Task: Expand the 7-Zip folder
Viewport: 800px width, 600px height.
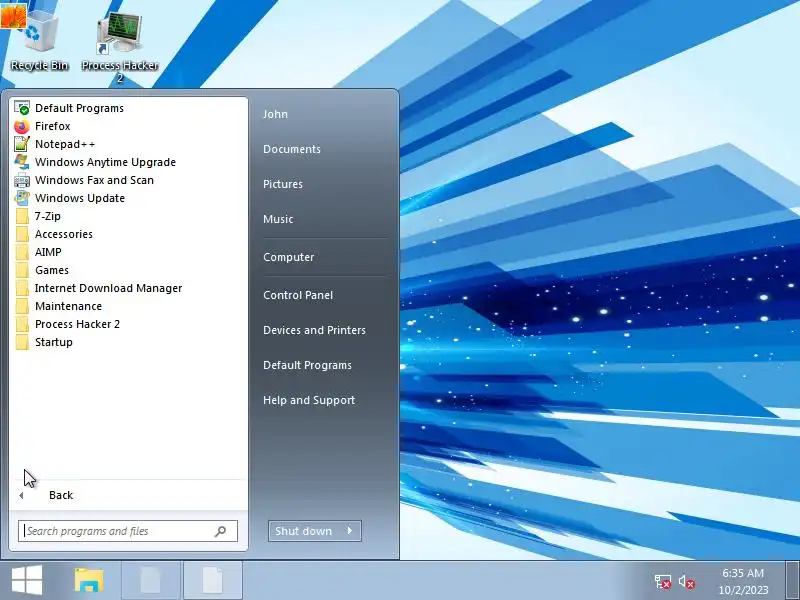Action: 128,216
